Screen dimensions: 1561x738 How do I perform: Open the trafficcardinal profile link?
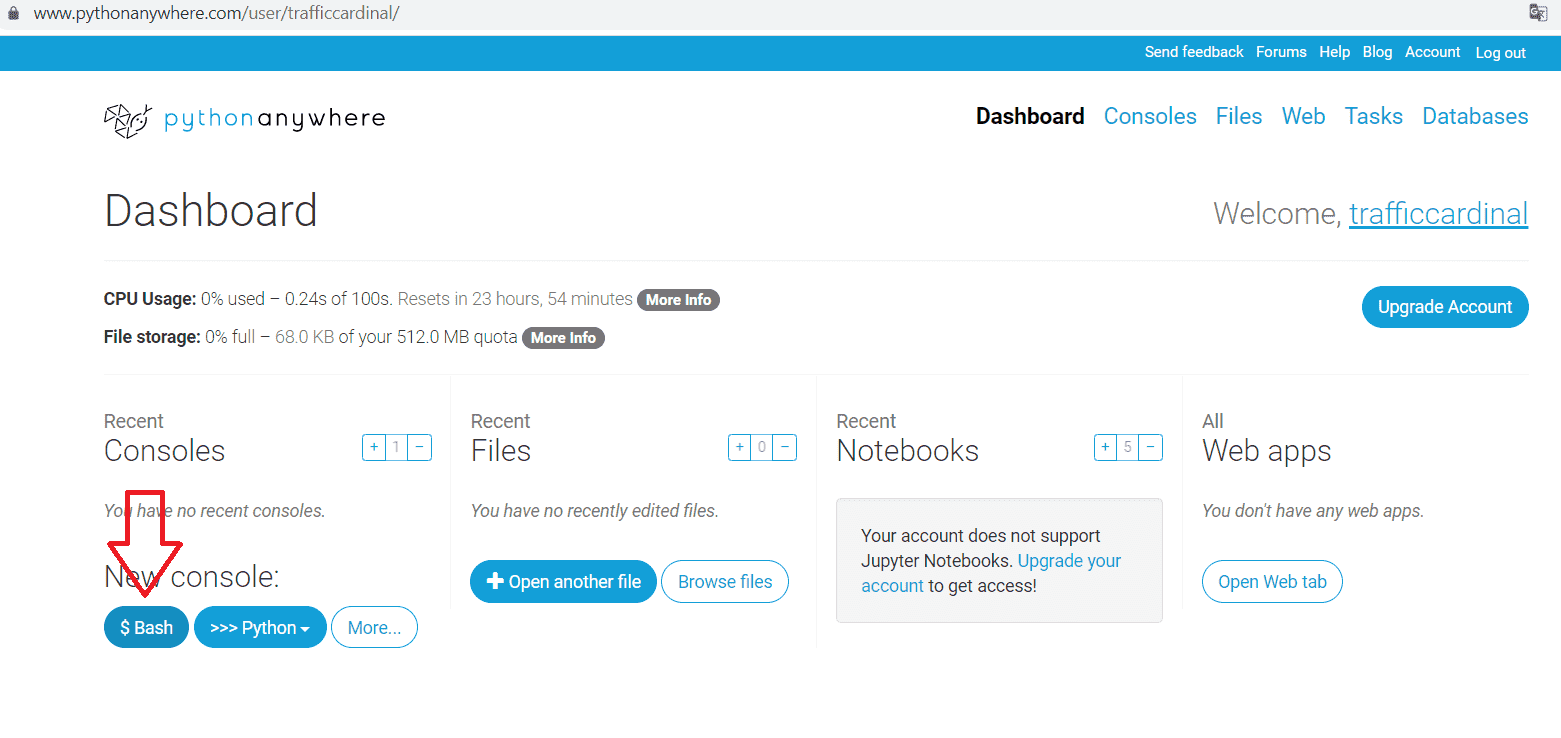click(1438, 213)
